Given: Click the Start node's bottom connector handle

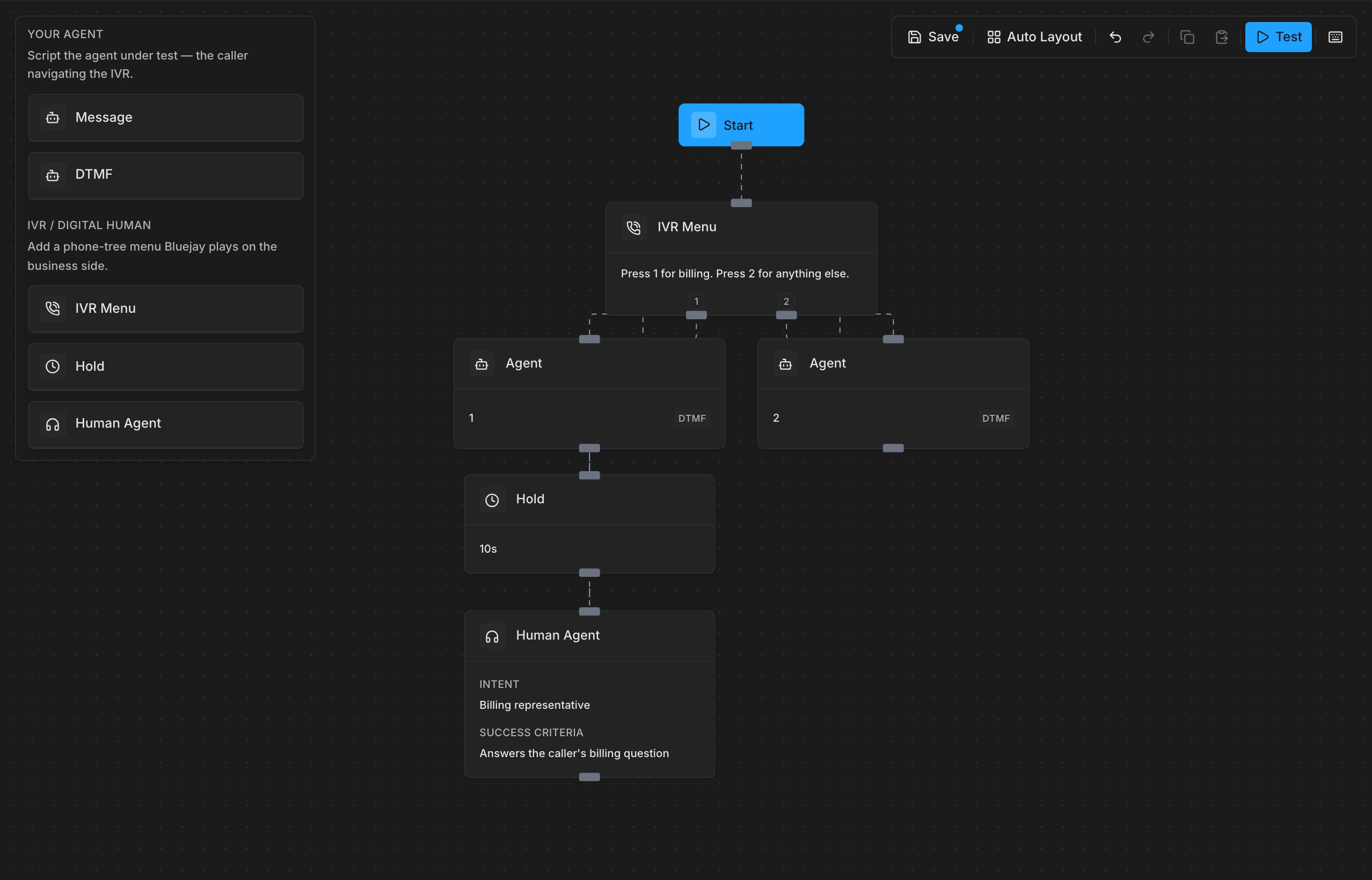Looking at the screenshot, I should pos(741,146).
